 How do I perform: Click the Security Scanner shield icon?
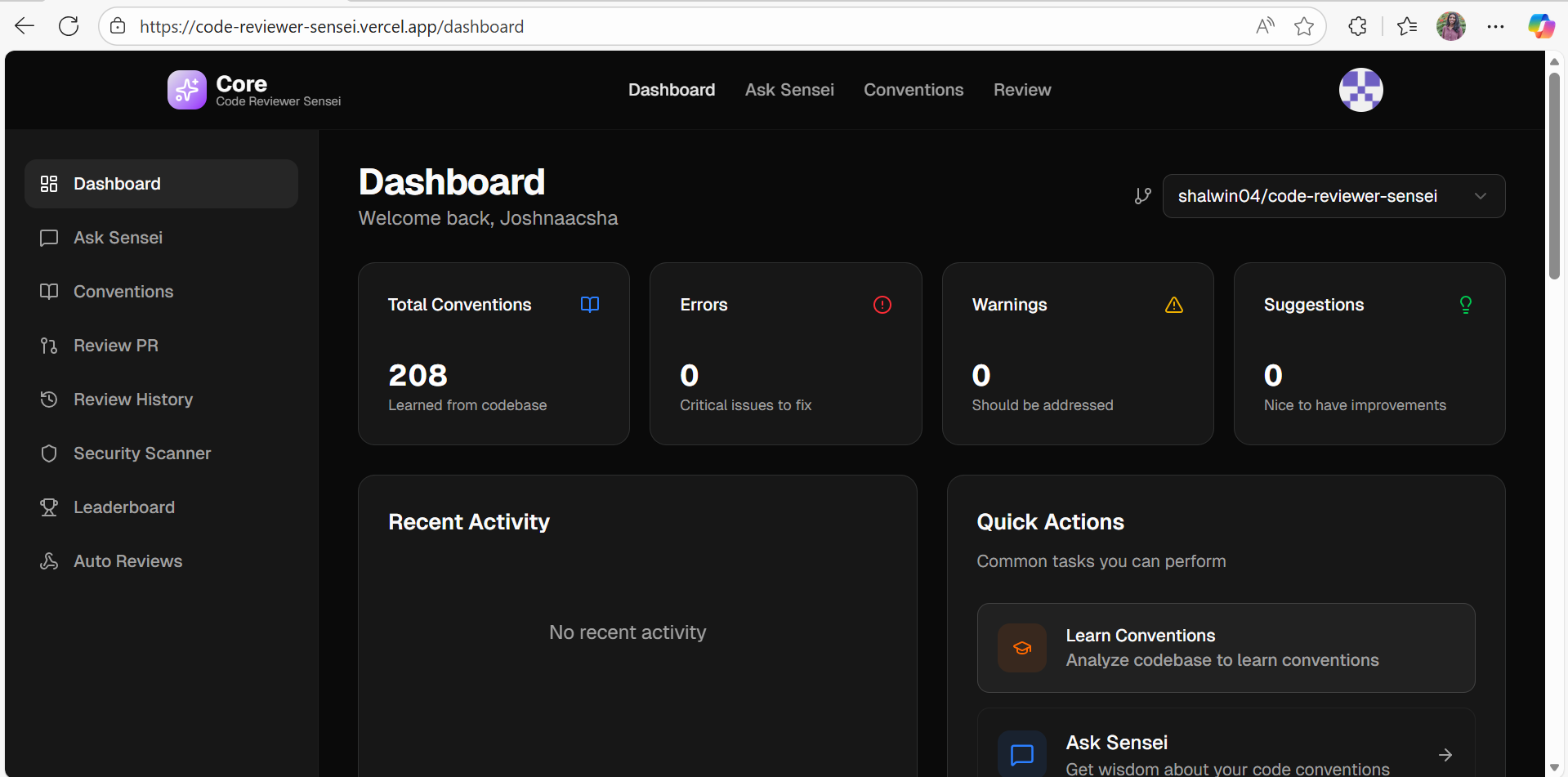49,453
